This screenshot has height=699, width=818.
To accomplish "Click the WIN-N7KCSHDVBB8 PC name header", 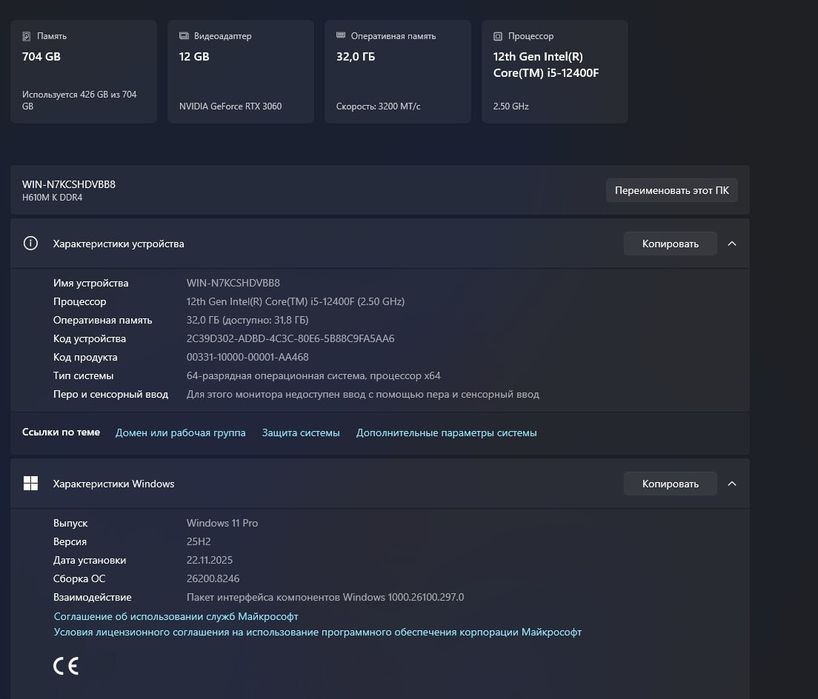I will tap(69, 184).
